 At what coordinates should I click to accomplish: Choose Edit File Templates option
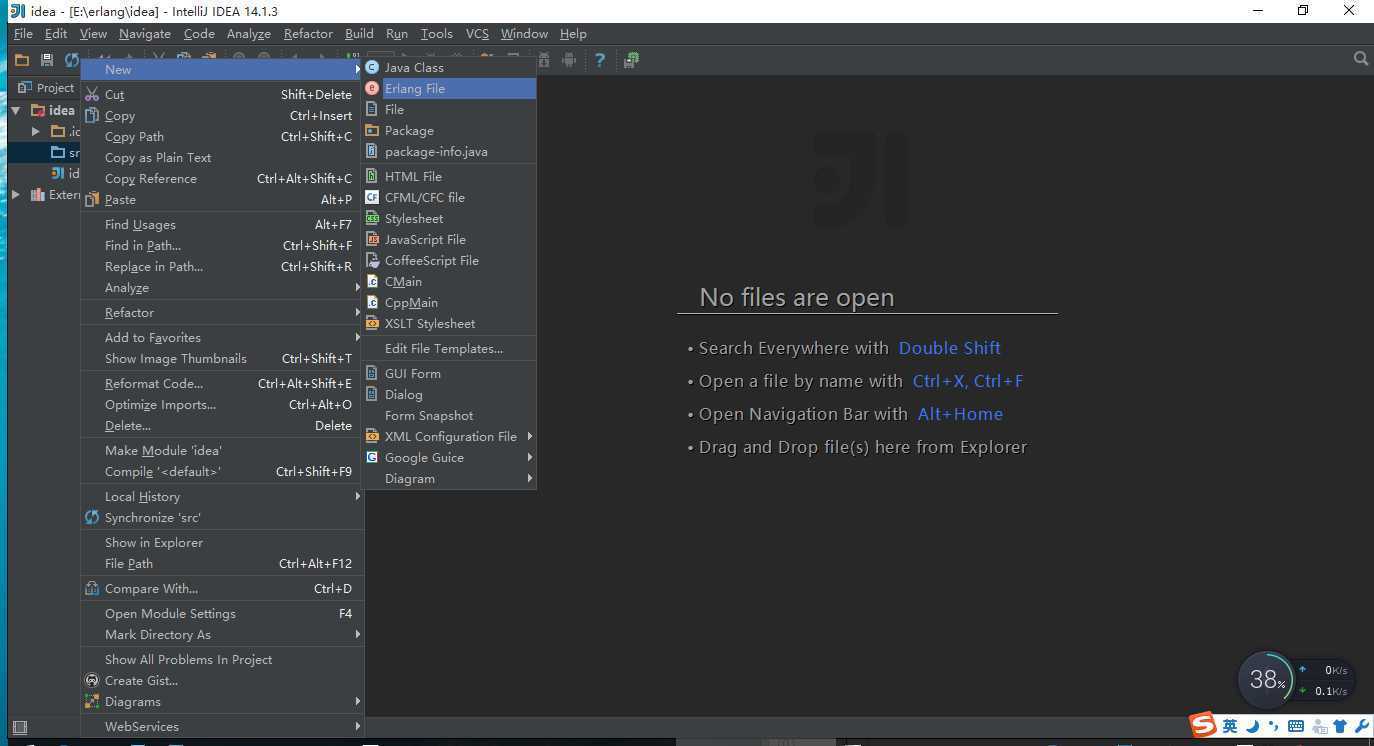(x=449, y=348)
